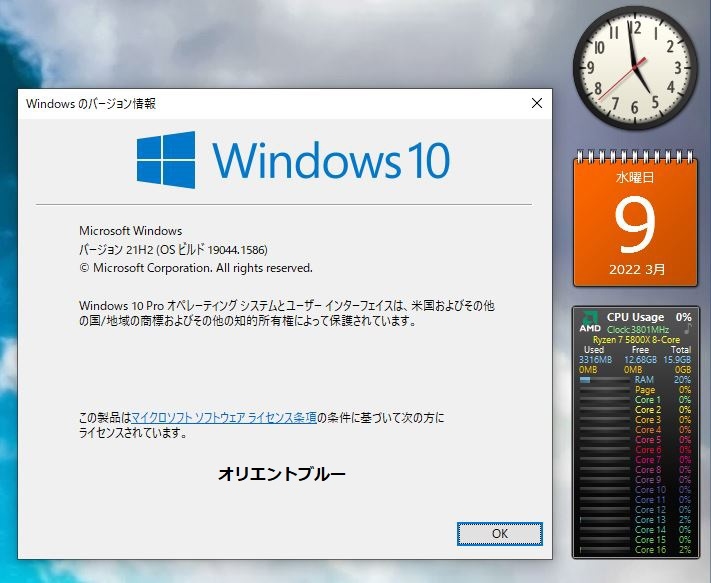Click the RAM usage bar in CPU gadget
The image size is (711, 583).
pos(604,380)
